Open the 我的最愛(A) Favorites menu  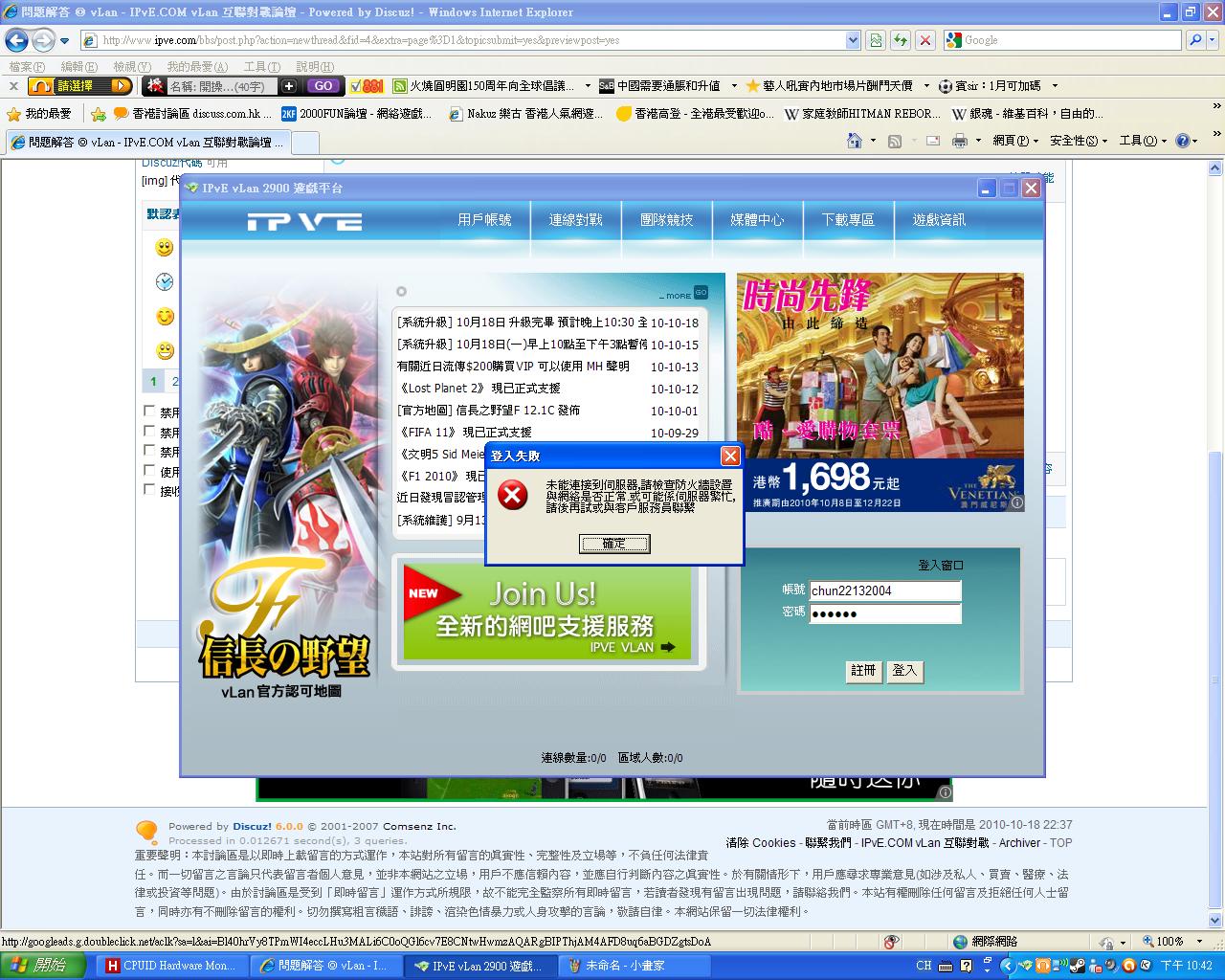(197, 66)
